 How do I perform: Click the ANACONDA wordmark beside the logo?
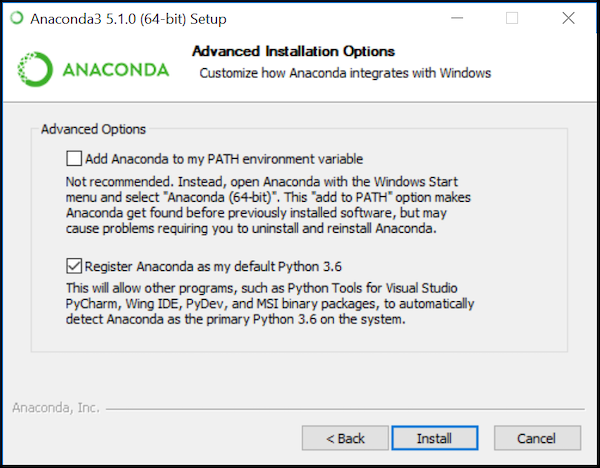(x=116, y=70)
